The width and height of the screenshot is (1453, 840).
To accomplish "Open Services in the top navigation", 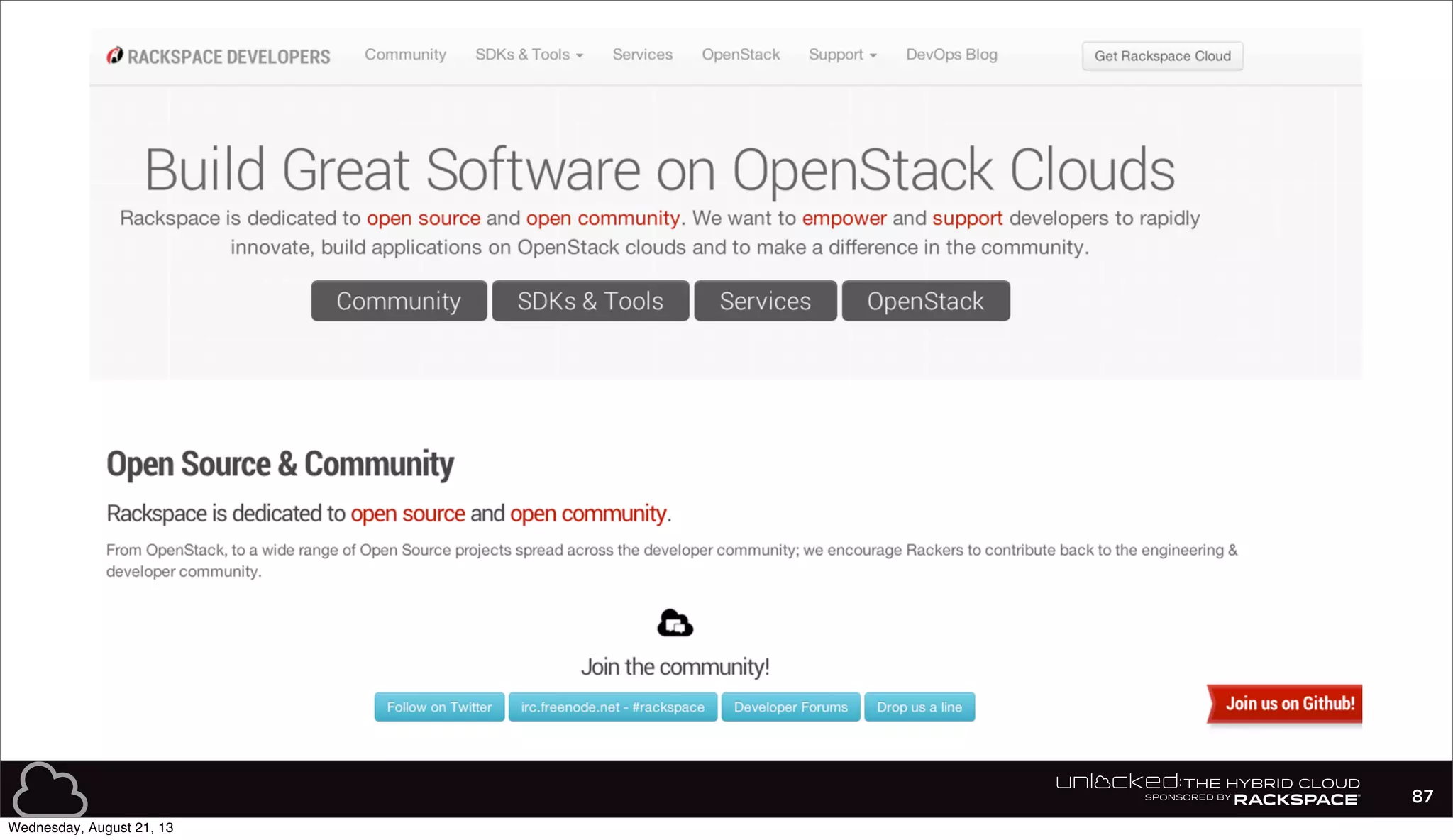I will point(642,55).
